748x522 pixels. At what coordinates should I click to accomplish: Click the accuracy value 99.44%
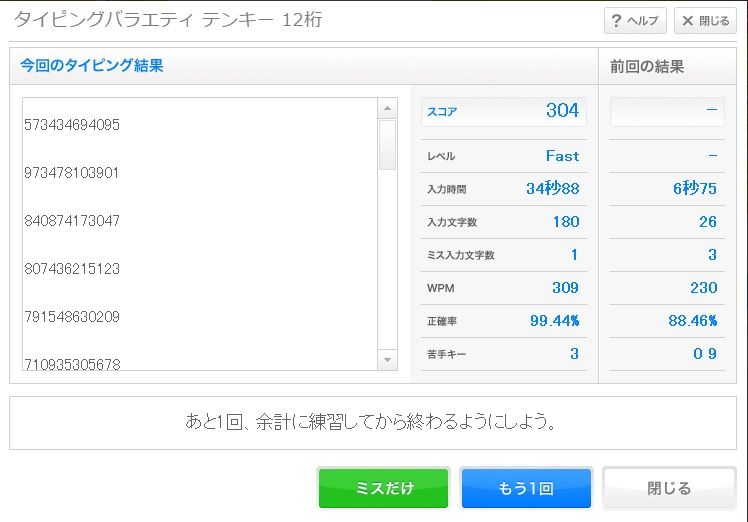(555, 321)
